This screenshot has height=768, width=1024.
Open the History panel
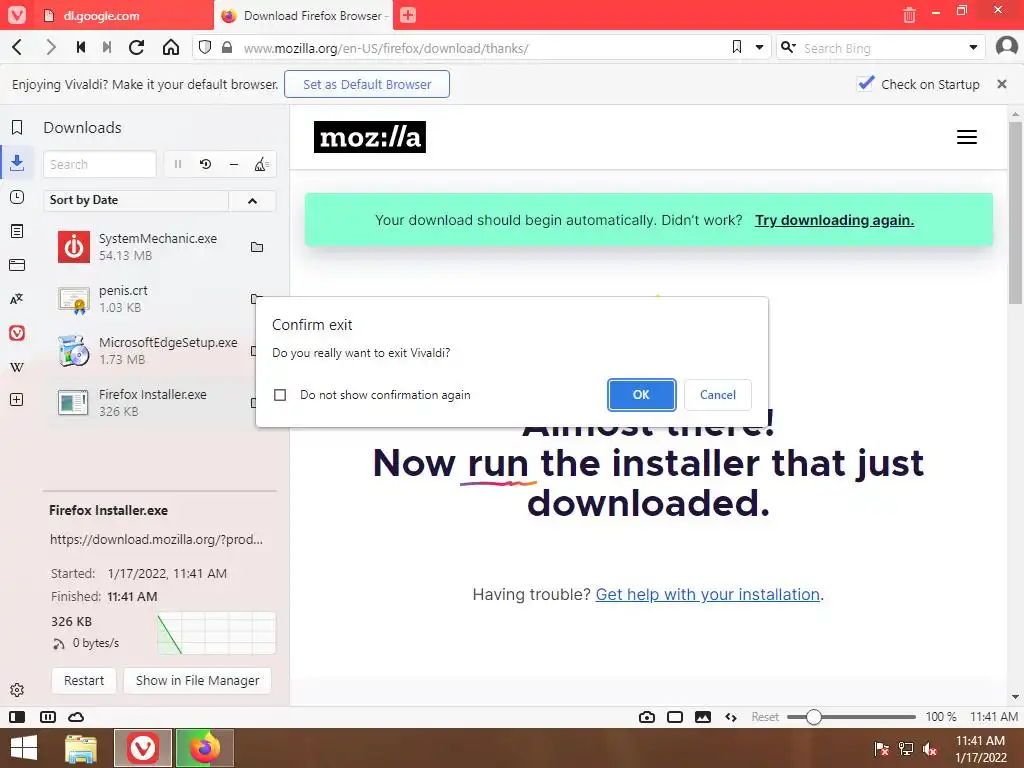(17, 197)
